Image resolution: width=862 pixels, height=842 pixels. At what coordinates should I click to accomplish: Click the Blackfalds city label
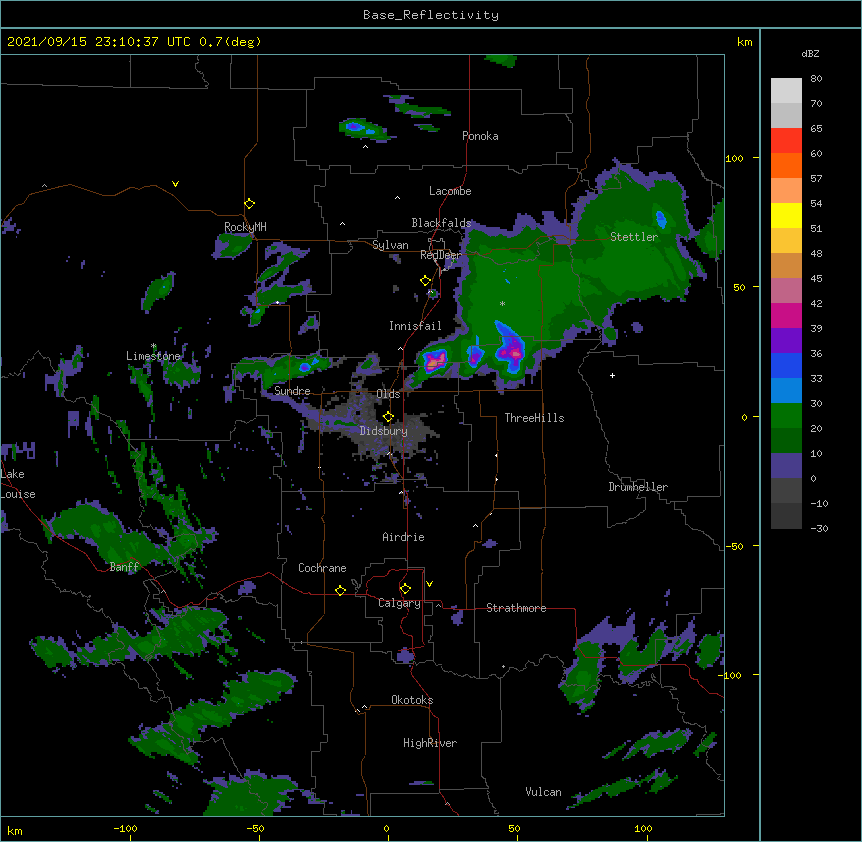click(441, 223)
